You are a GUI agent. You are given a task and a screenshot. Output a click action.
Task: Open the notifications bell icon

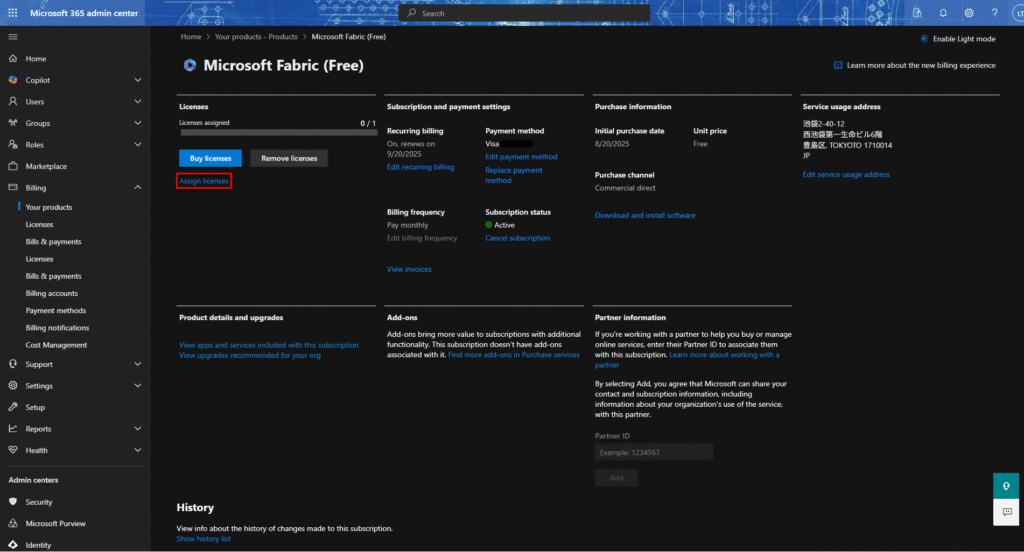943,13
